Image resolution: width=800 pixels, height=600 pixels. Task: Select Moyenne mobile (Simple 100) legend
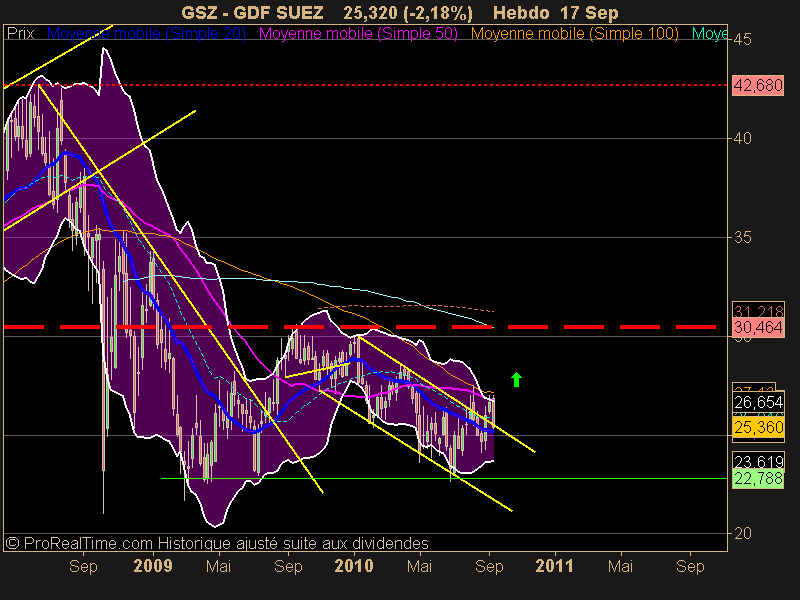tap(574, 34)
